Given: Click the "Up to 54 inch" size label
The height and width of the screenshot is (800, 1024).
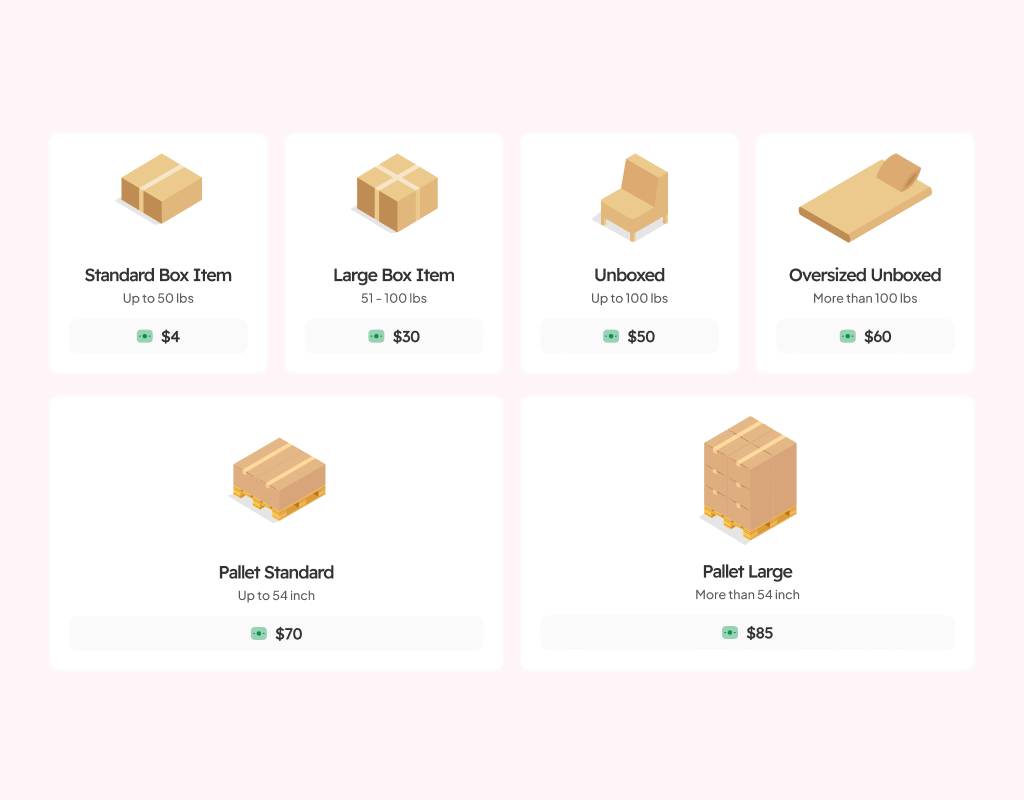Looking at the screenshot, I should (276, 596).
